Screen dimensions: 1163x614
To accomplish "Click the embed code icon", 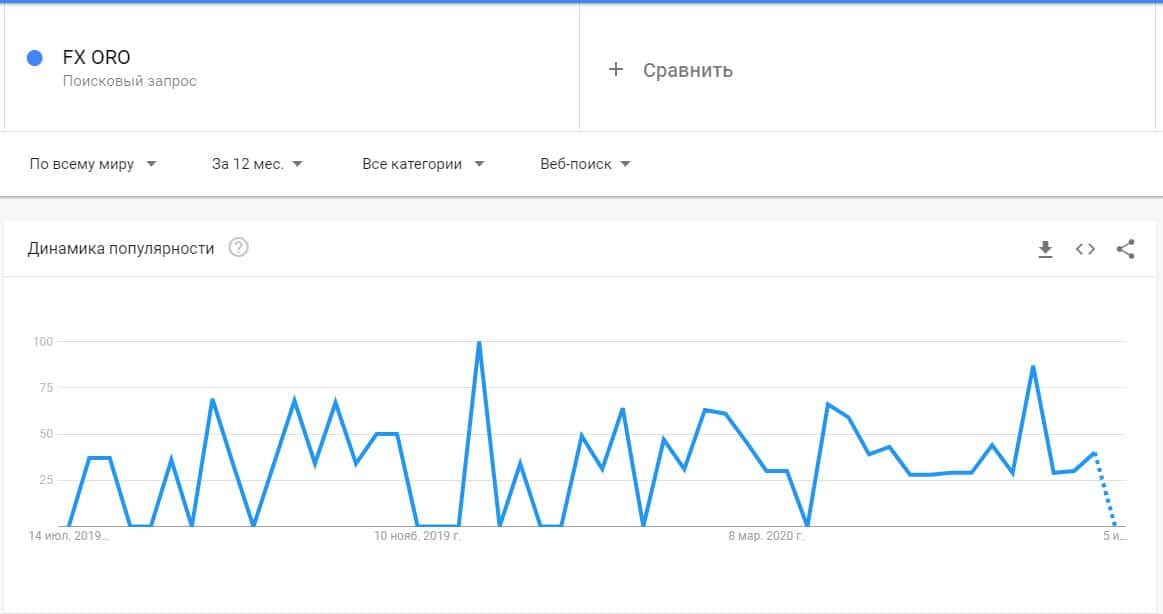I will point(1085,249).
